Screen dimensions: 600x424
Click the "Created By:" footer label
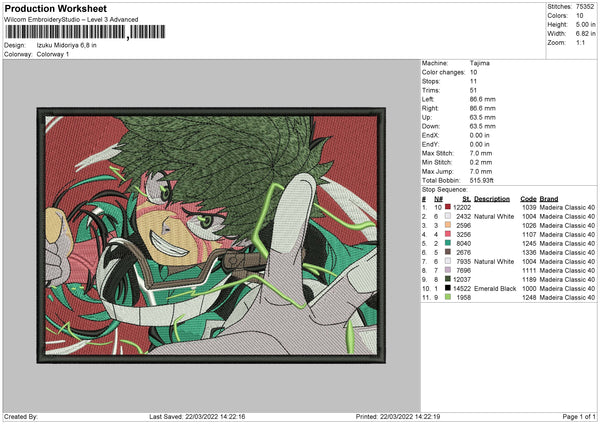click(x=21, y=416)
